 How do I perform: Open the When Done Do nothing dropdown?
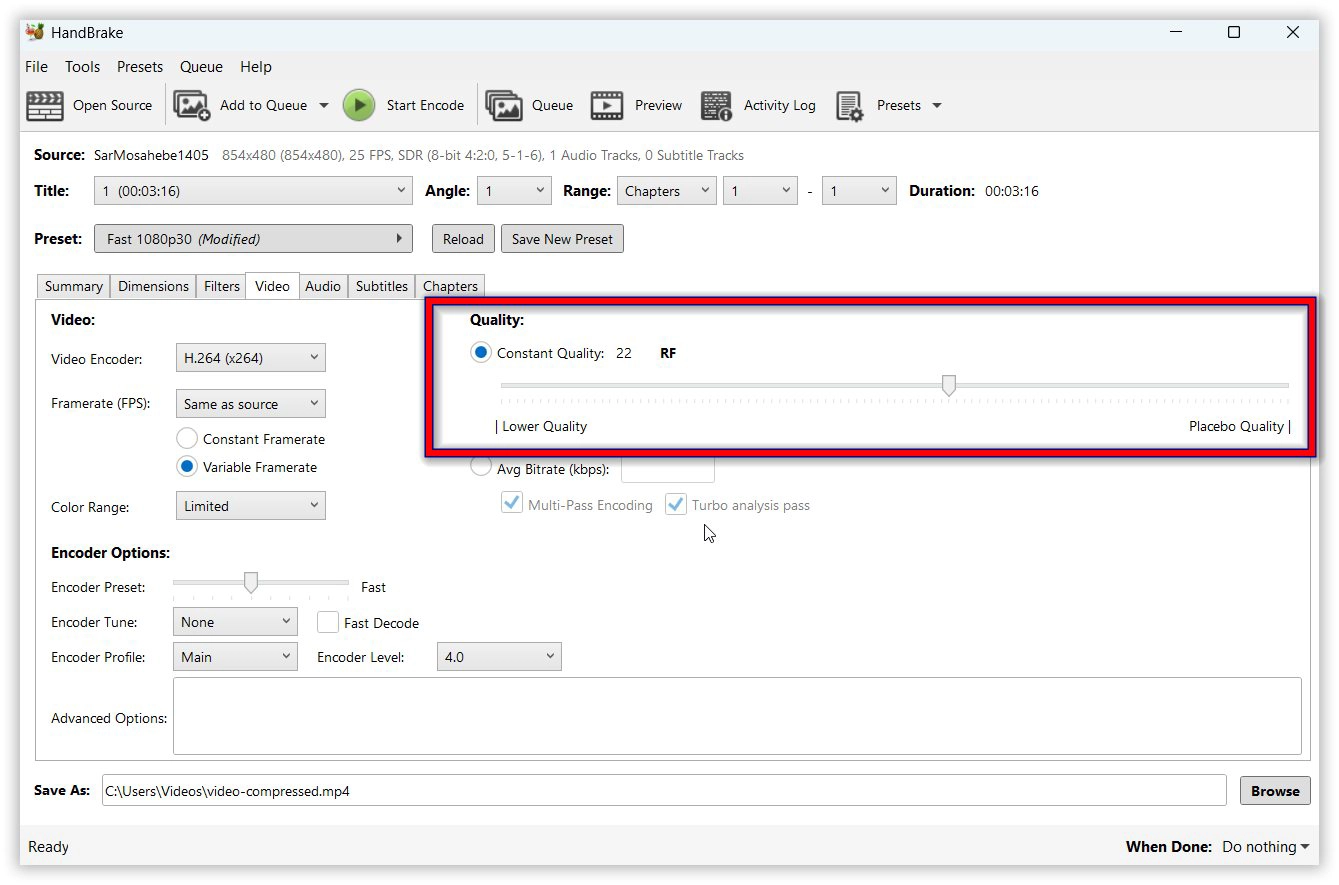pos(1265,847)
